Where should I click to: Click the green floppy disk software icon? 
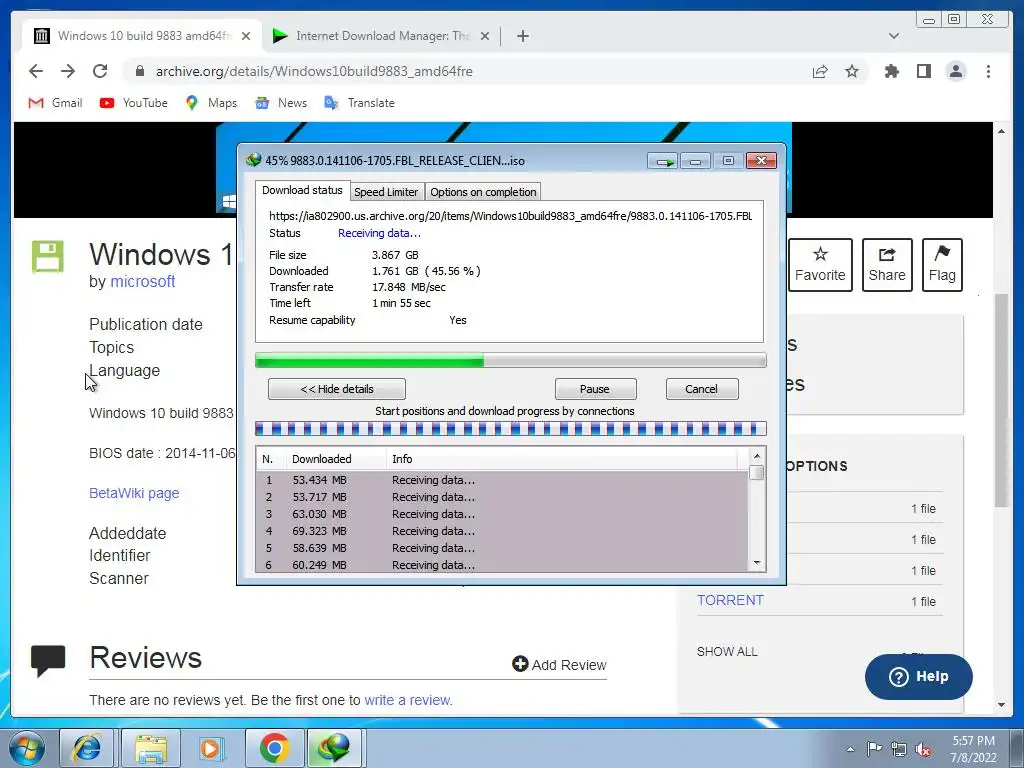pyautogui.click(x=48, y=256)
